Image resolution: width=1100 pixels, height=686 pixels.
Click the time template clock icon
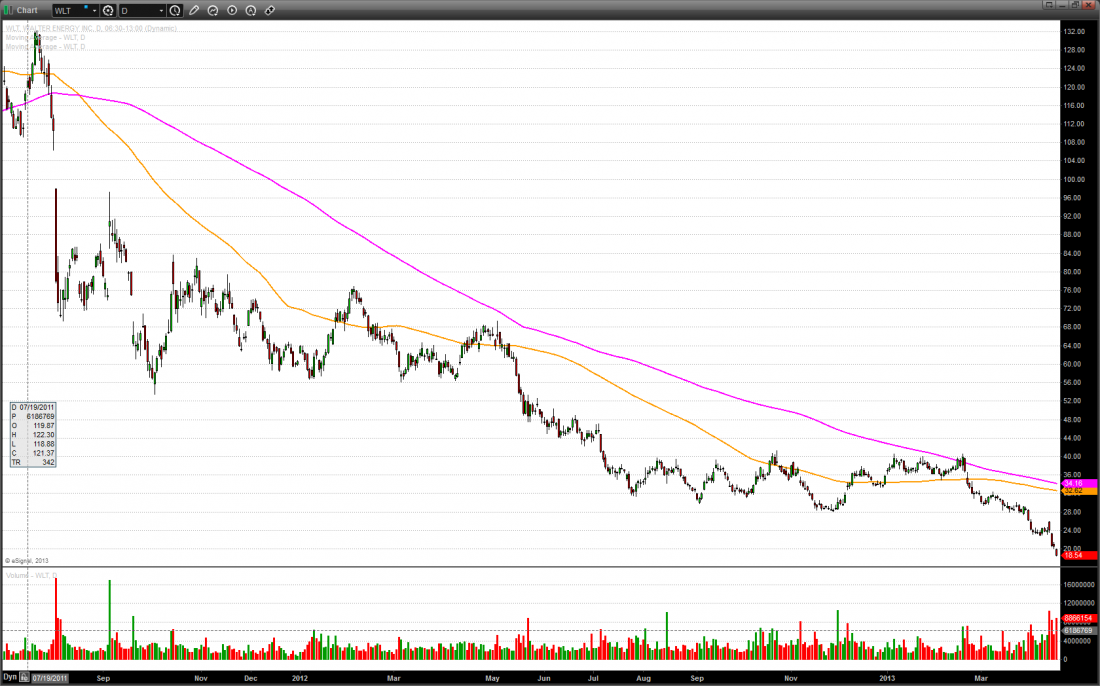point(175,10)
